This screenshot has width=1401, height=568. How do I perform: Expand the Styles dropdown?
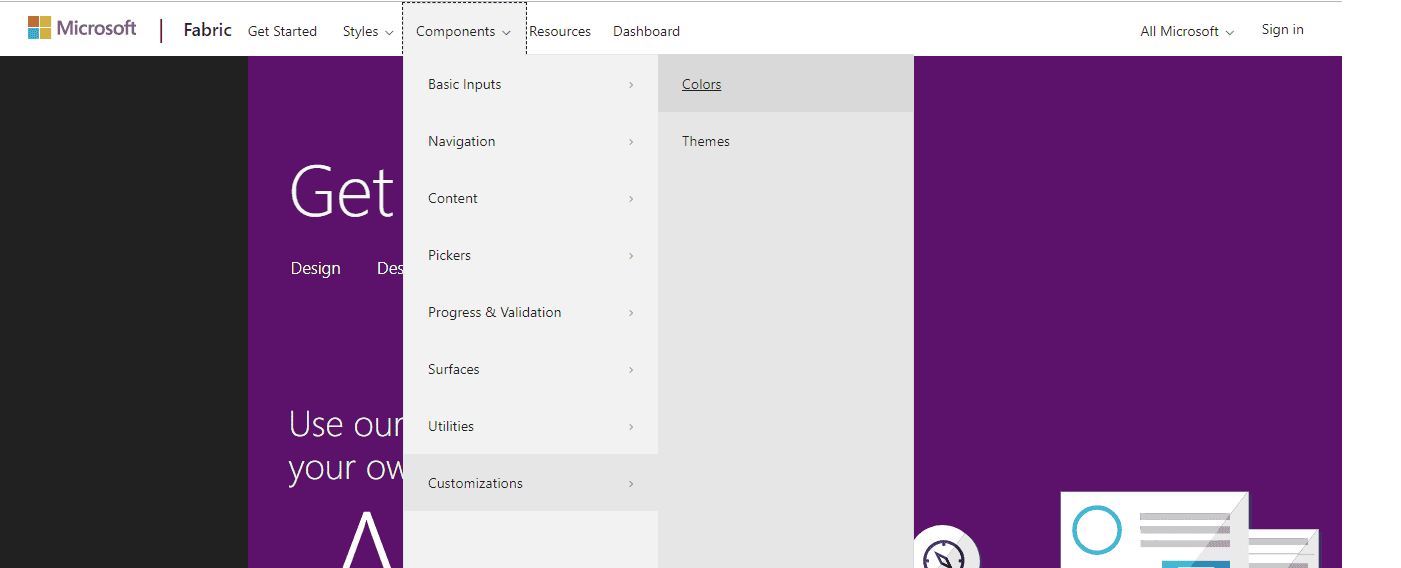pyautogui.click(x=367, y=31)
